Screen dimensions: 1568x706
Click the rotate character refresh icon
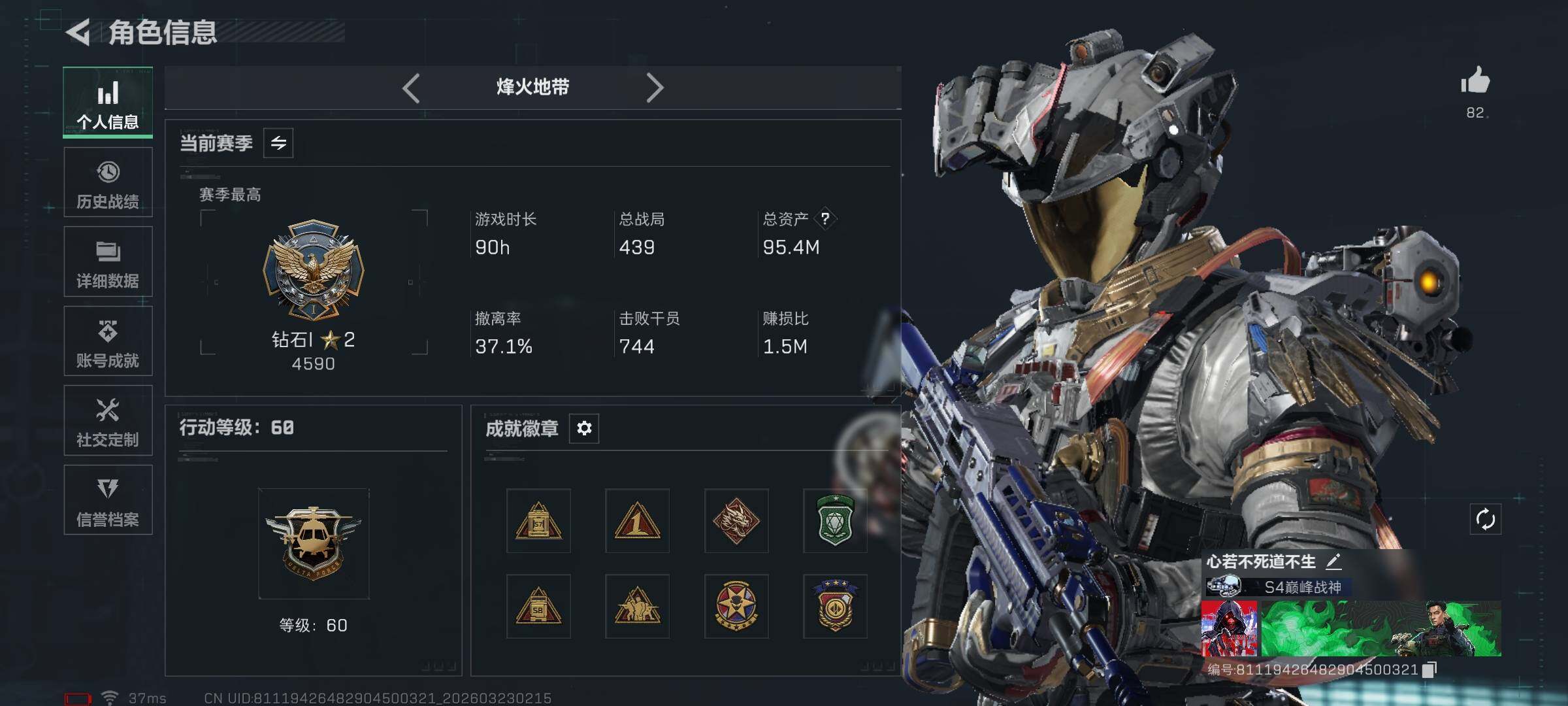pyautogui.click(x=1485, y=520)
